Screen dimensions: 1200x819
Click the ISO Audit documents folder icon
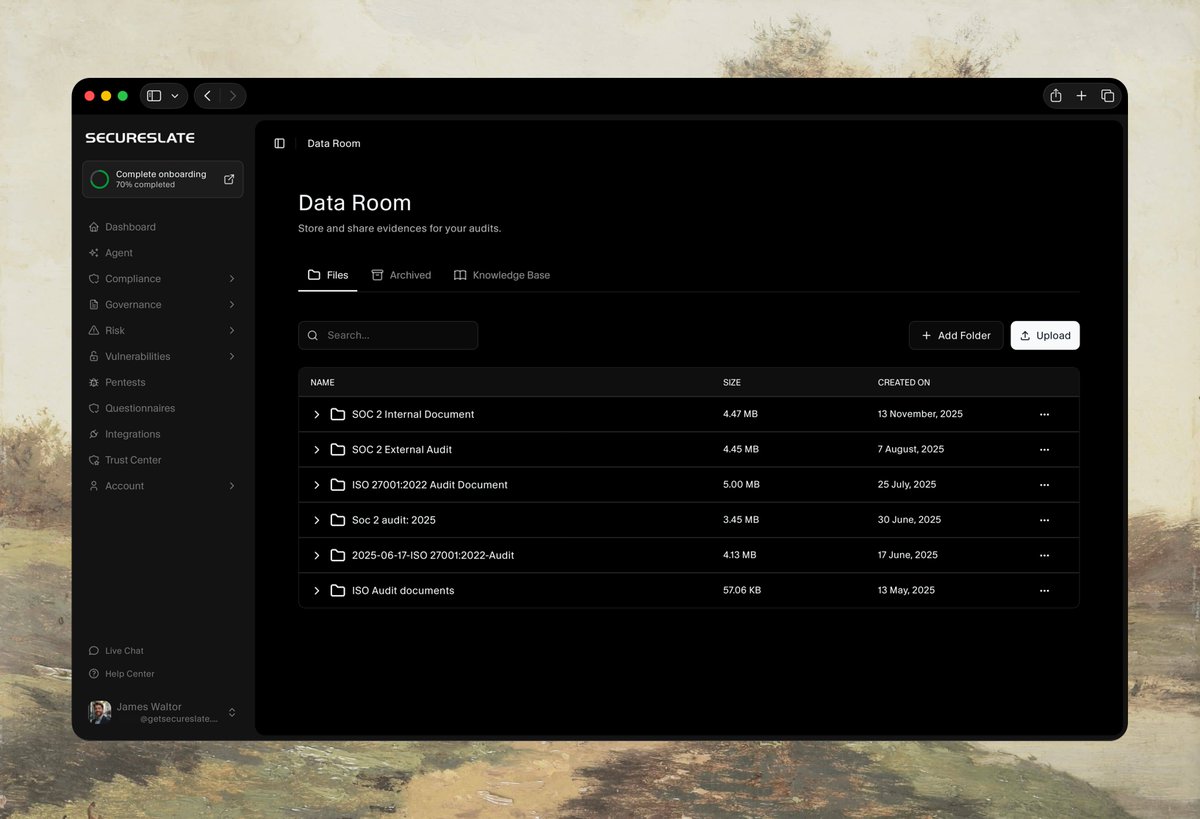338,591
